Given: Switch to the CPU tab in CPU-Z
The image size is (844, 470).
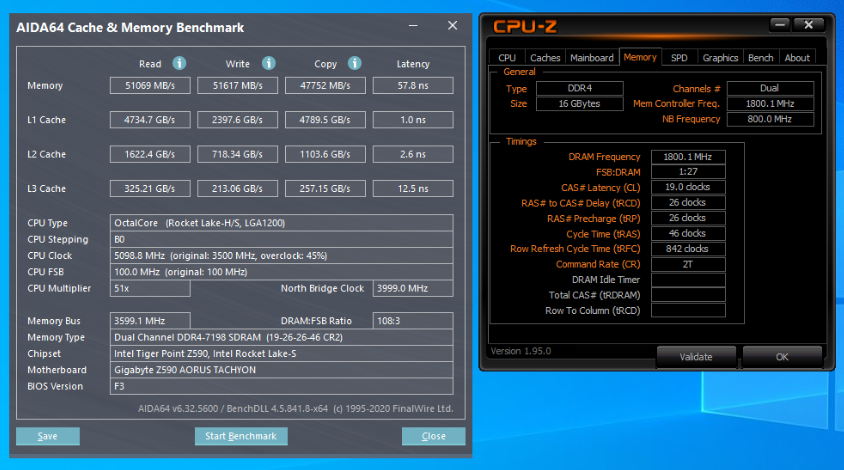Looking at the screenshot, I should [507, 58].
